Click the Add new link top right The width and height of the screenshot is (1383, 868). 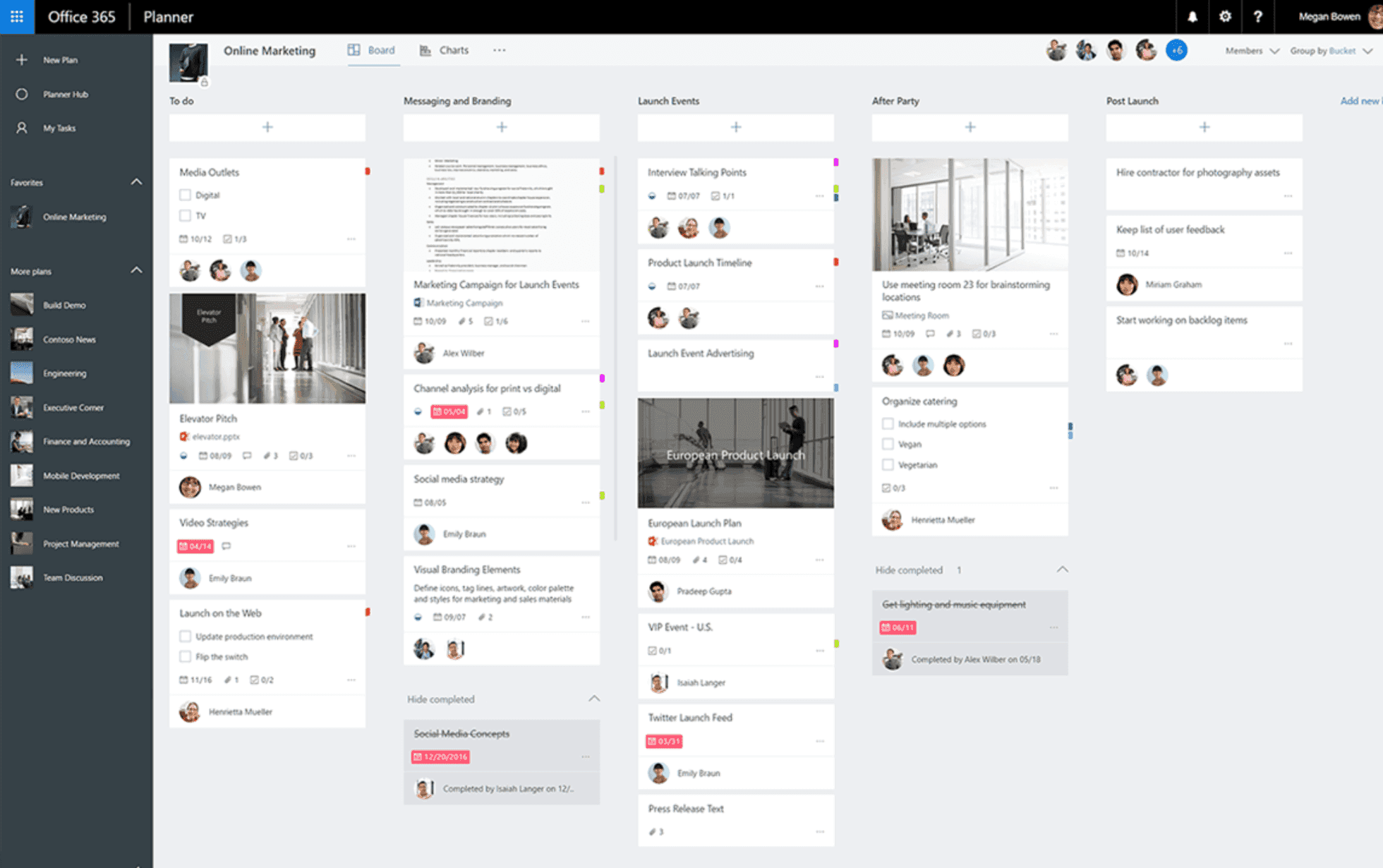tap(1359, 101)
